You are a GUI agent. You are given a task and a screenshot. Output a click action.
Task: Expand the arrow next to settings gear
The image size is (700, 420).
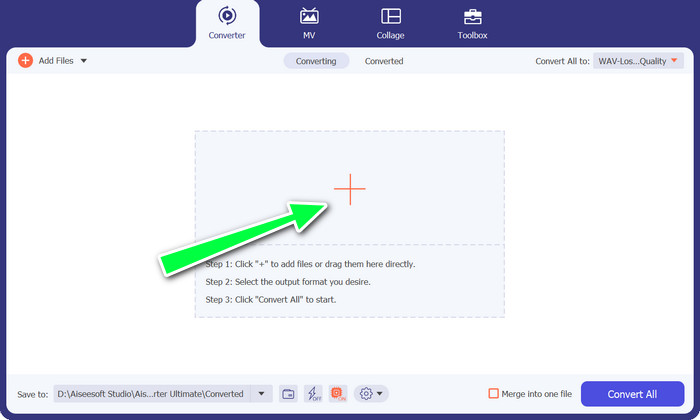tap(381, 394)
